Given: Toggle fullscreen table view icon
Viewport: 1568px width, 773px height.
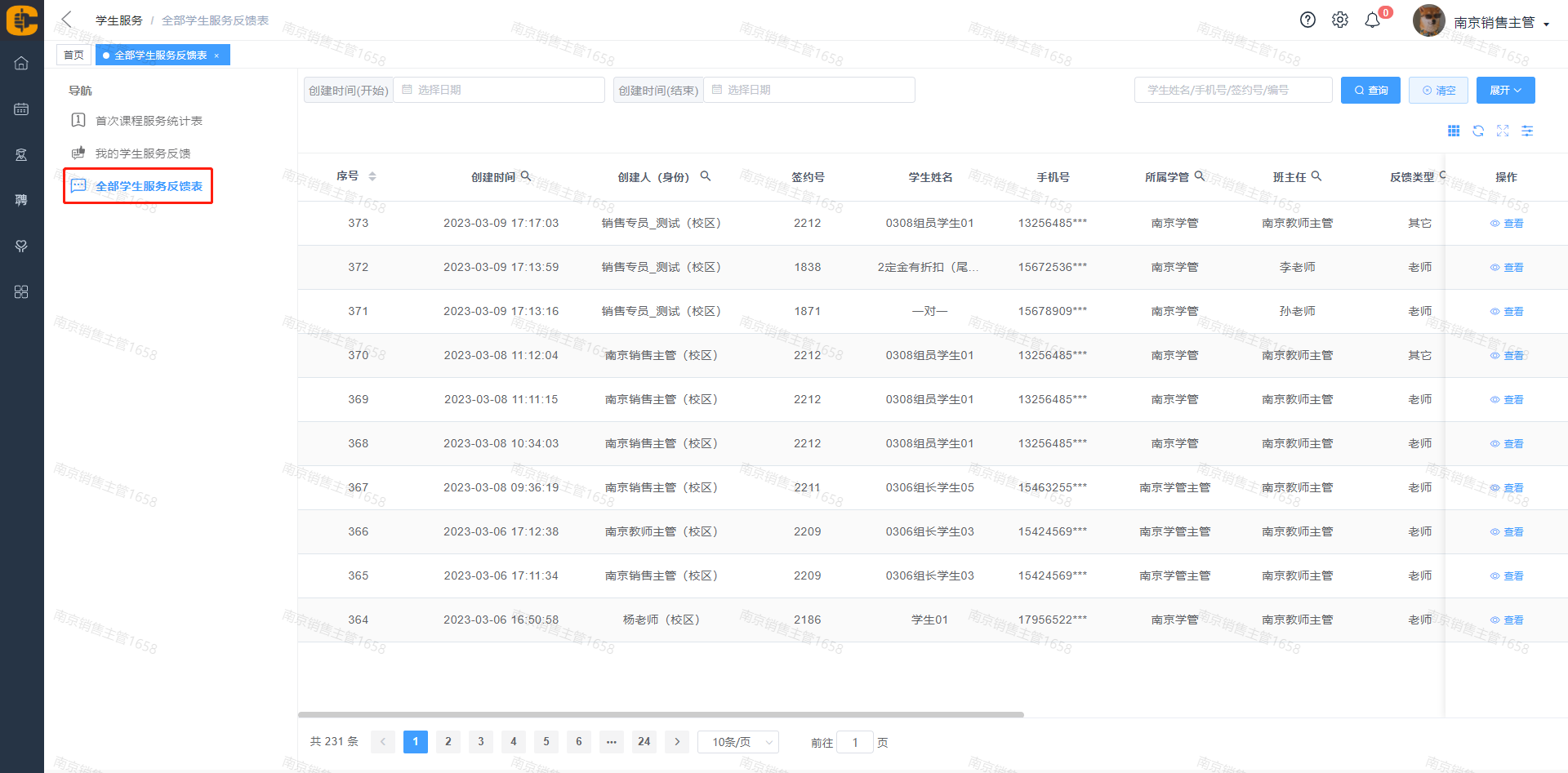Looking at the screenshot, I should tap(1503, 131).
